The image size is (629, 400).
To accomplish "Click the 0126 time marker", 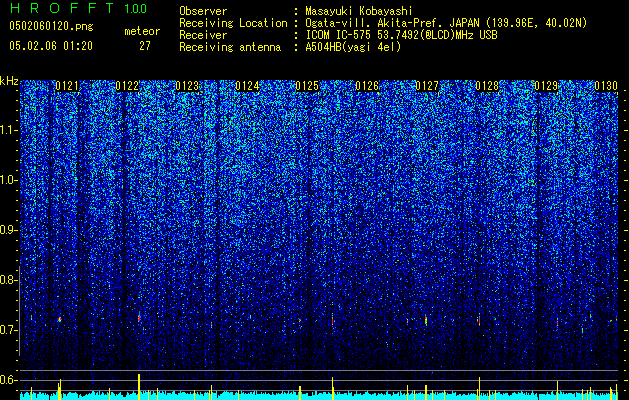I will [x=367, y=86].
